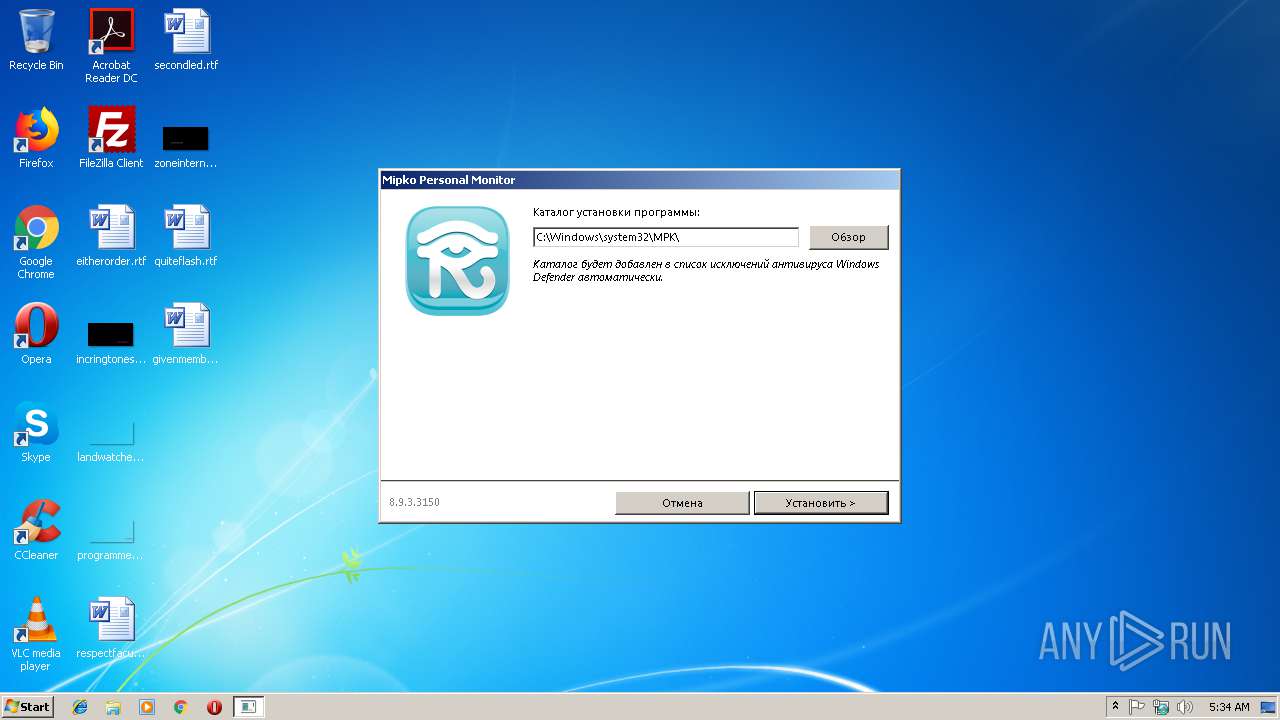Click the network tray icon
The height and width of the screenshot is (720, 1280).
coord(1161,707)
